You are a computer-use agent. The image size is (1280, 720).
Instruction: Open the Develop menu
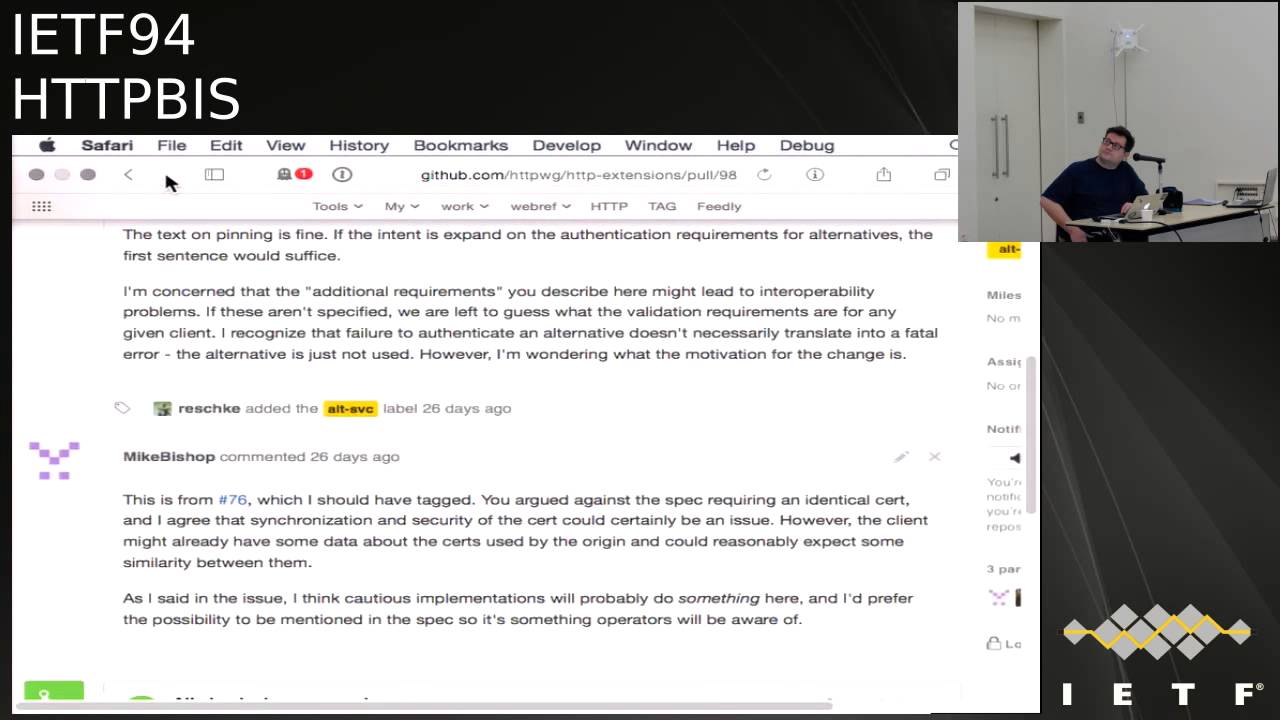(x=566, y=145)
